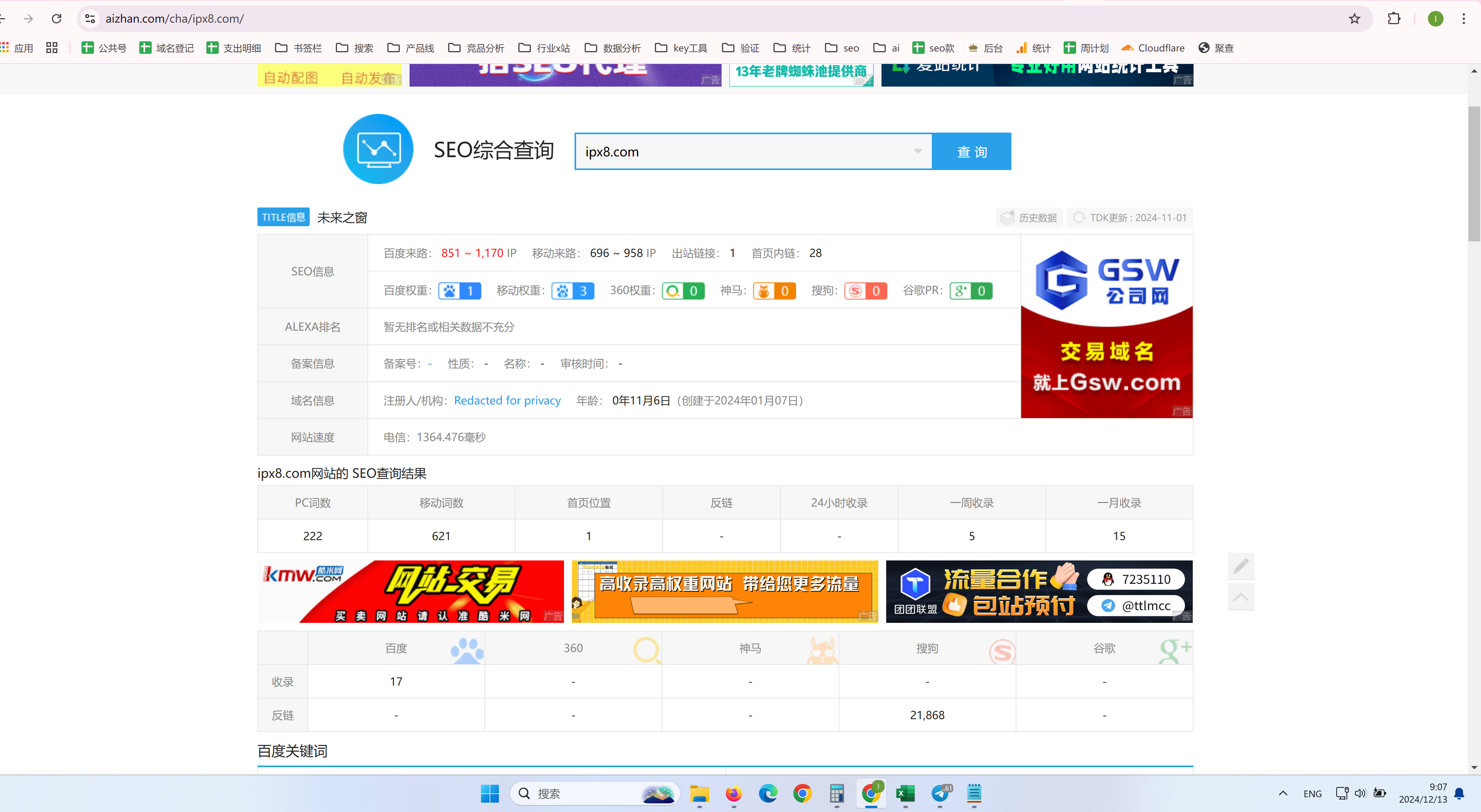
Task: Click the browser address bar URL
Action: tap(175, 19)
